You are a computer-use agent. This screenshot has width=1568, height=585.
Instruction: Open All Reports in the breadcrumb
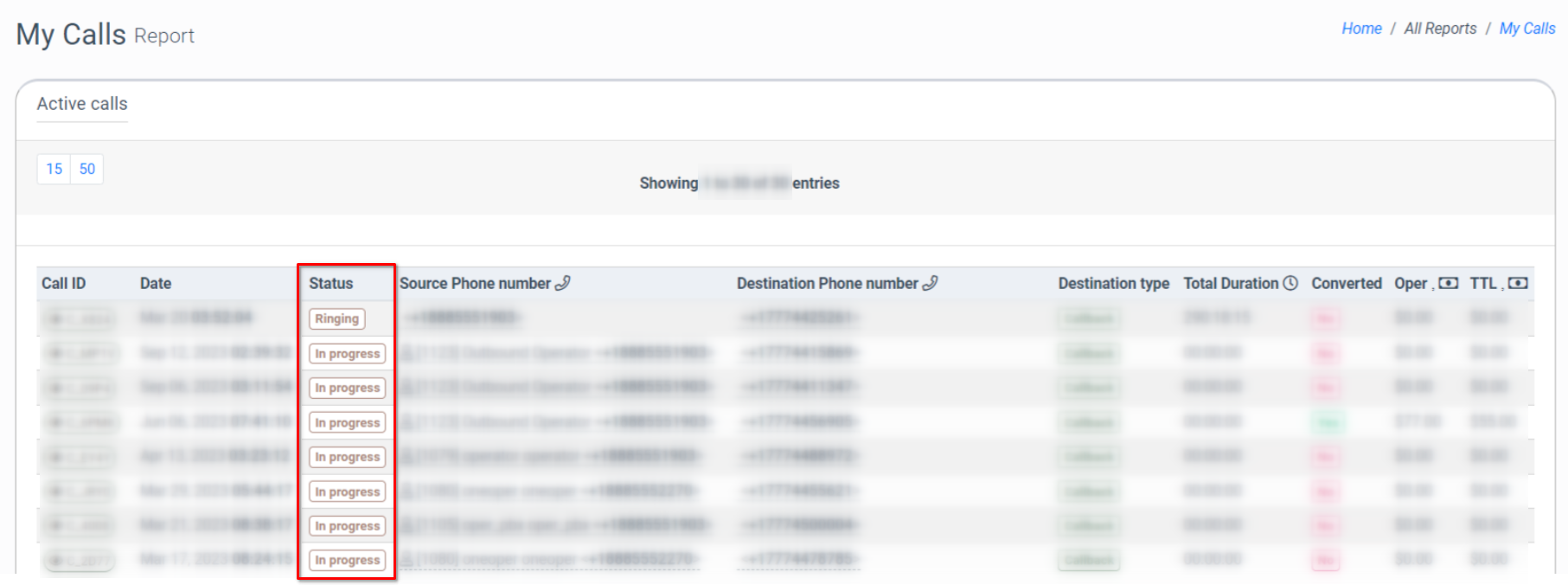(x=1440, y=29)
